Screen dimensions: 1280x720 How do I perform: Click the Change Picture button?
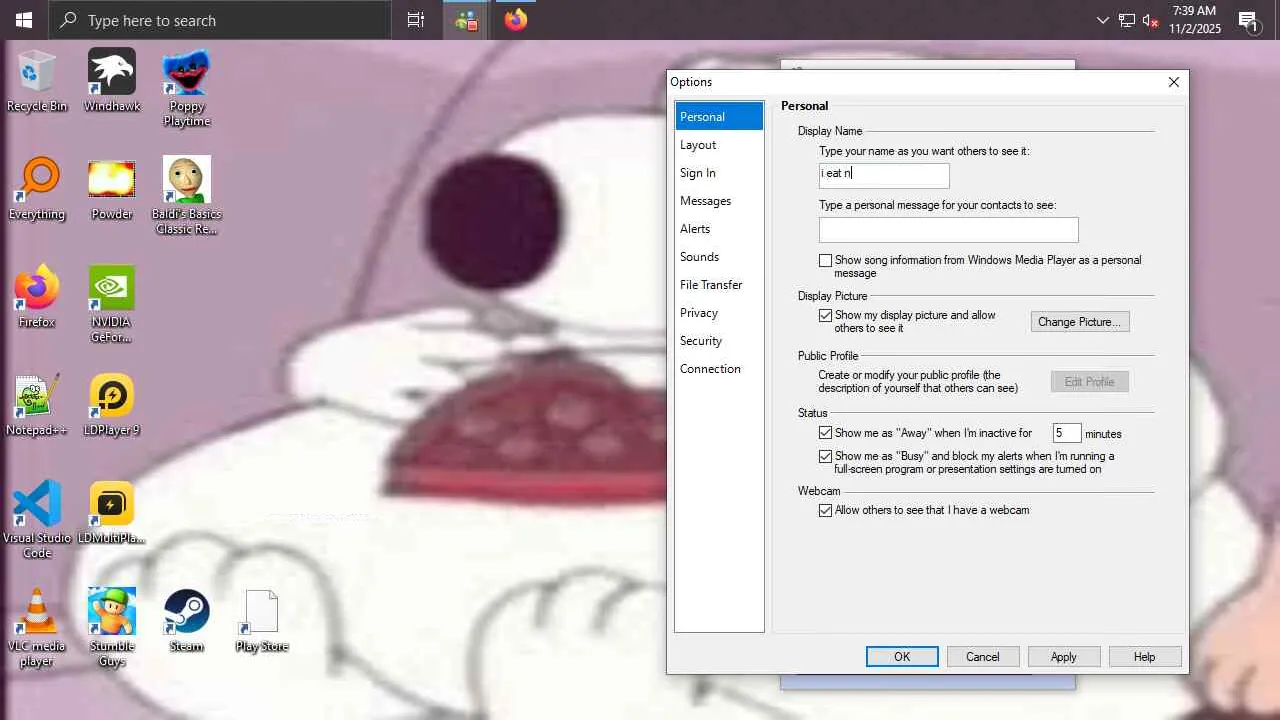coord(1080,322)
